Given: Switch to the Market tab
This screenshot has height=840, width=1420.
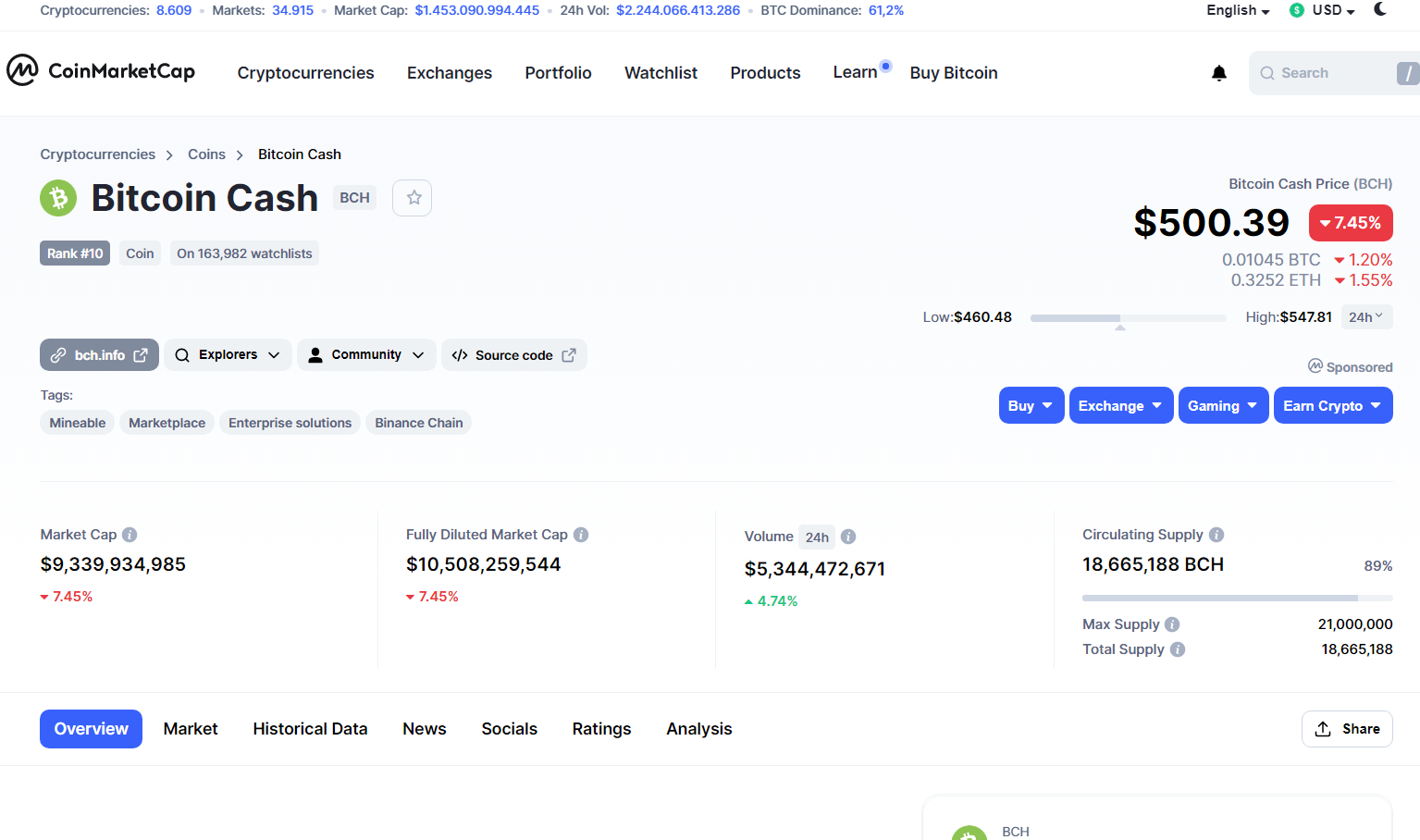Looking at the screenshot, I should (x=191, y=729).
